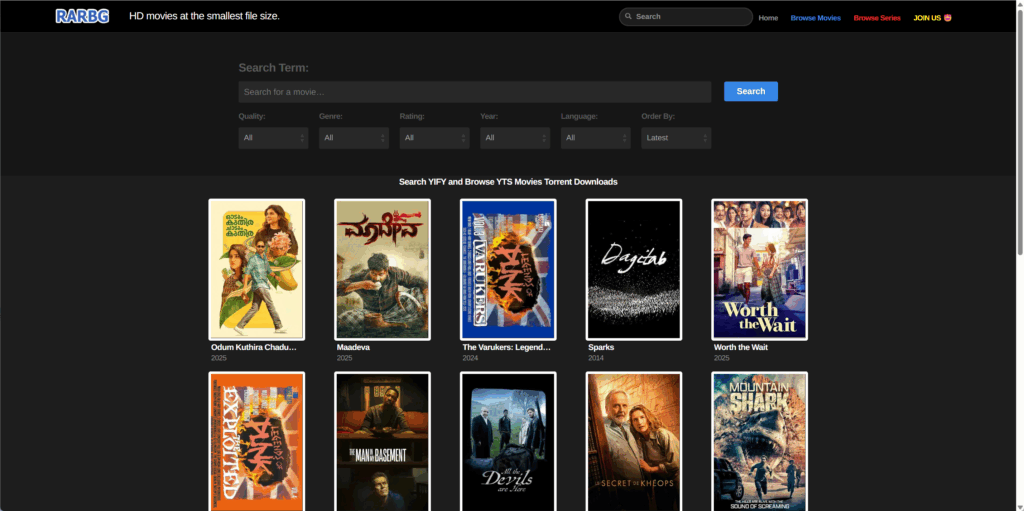Screen dimensions: 1024x511
Task: Click the magnifier icon in header search
Action: click(628, 17)
